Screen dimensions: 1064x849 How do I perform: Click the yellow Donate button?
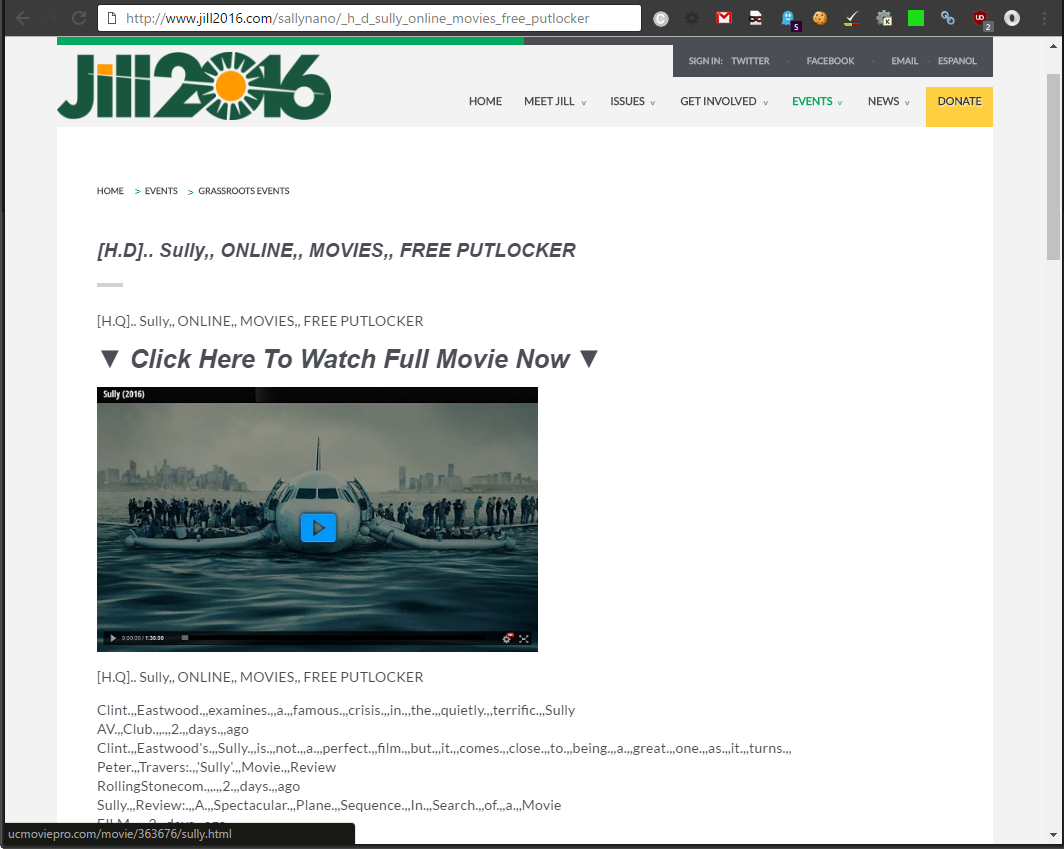tap(959, 107)
